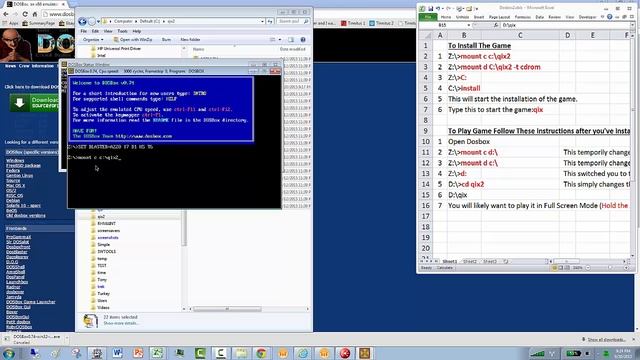Click the Fedora download link
640x360 pixels.
click(x=12, y=171)
